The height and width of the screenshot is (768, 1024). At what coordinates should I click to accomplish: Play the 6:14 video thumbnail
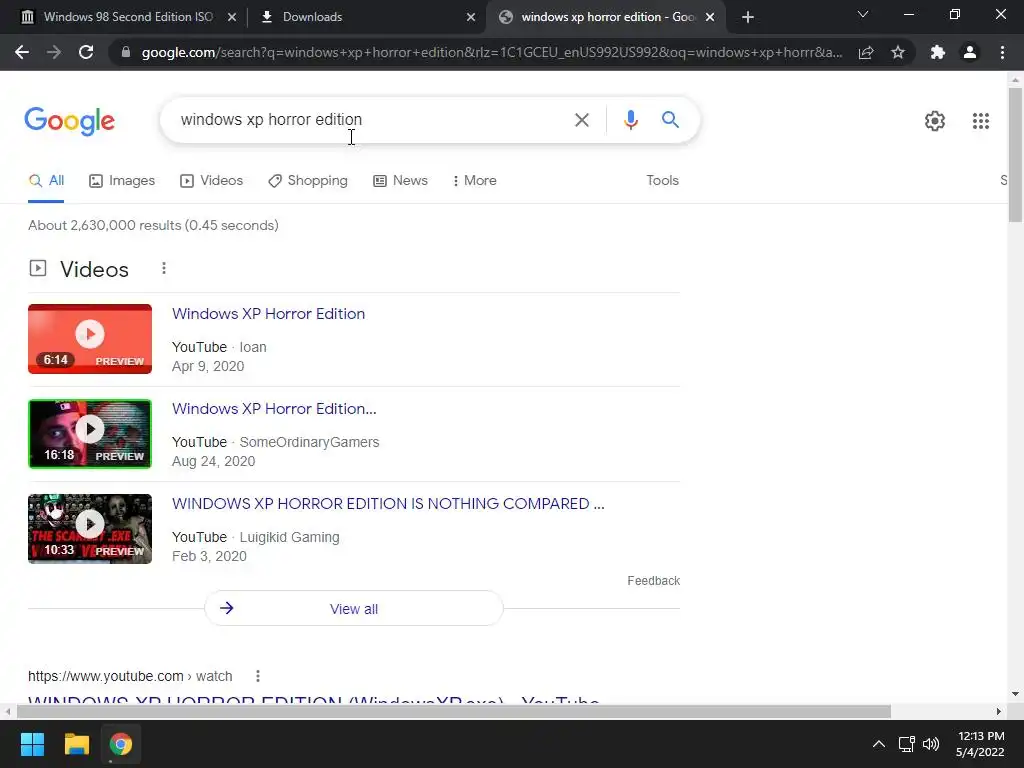(x=90, y=339)
